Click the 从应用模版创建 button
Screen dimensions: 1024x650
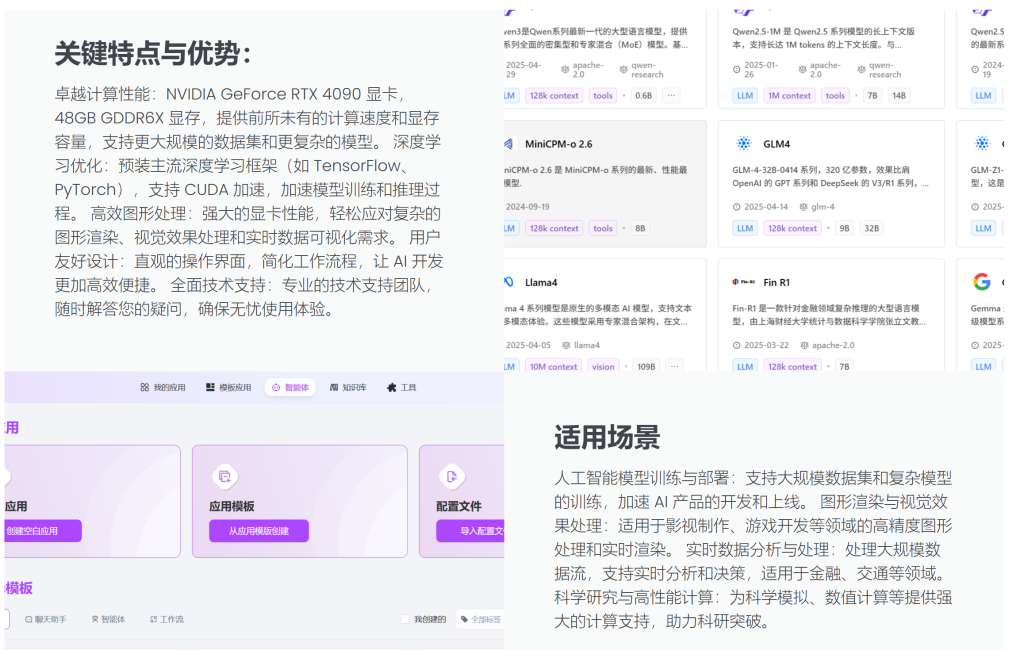[x=258, y=531]
